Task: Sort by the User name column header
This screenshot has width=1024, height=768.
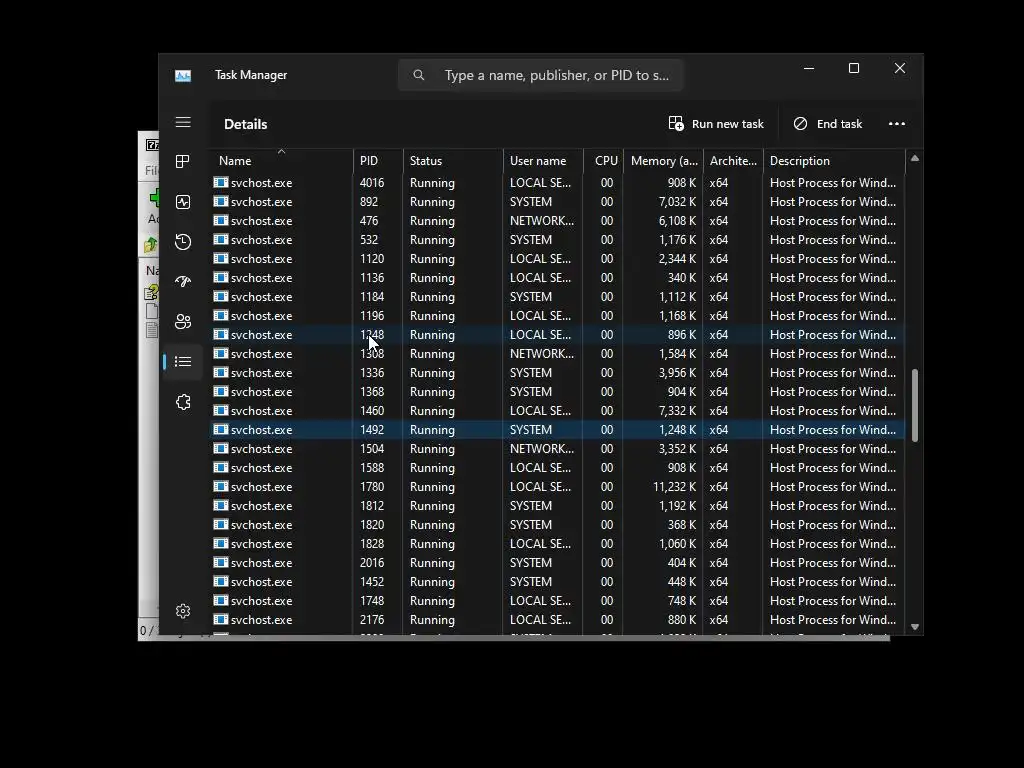Action: [x=543, y=161]
